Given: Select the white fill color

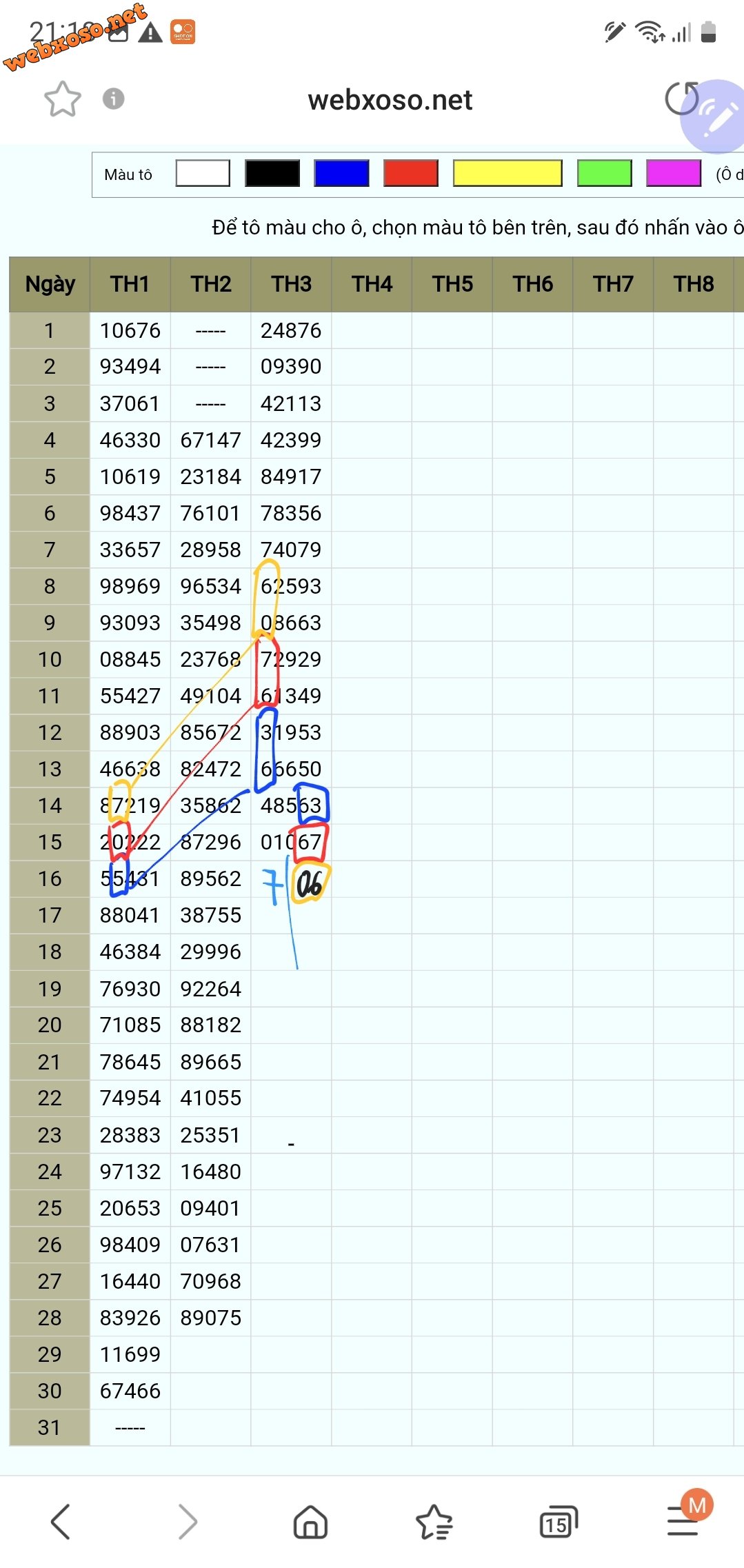Looking at the screenshot, I should point(203,173).
